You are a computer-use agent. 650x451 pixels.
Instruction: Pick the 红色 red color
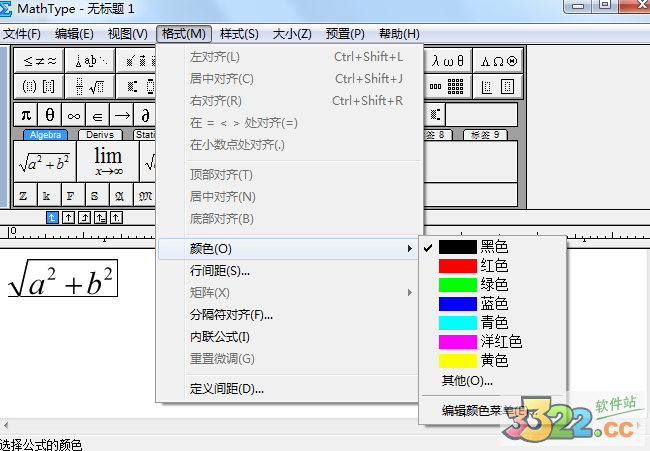[x=492, y=266]
